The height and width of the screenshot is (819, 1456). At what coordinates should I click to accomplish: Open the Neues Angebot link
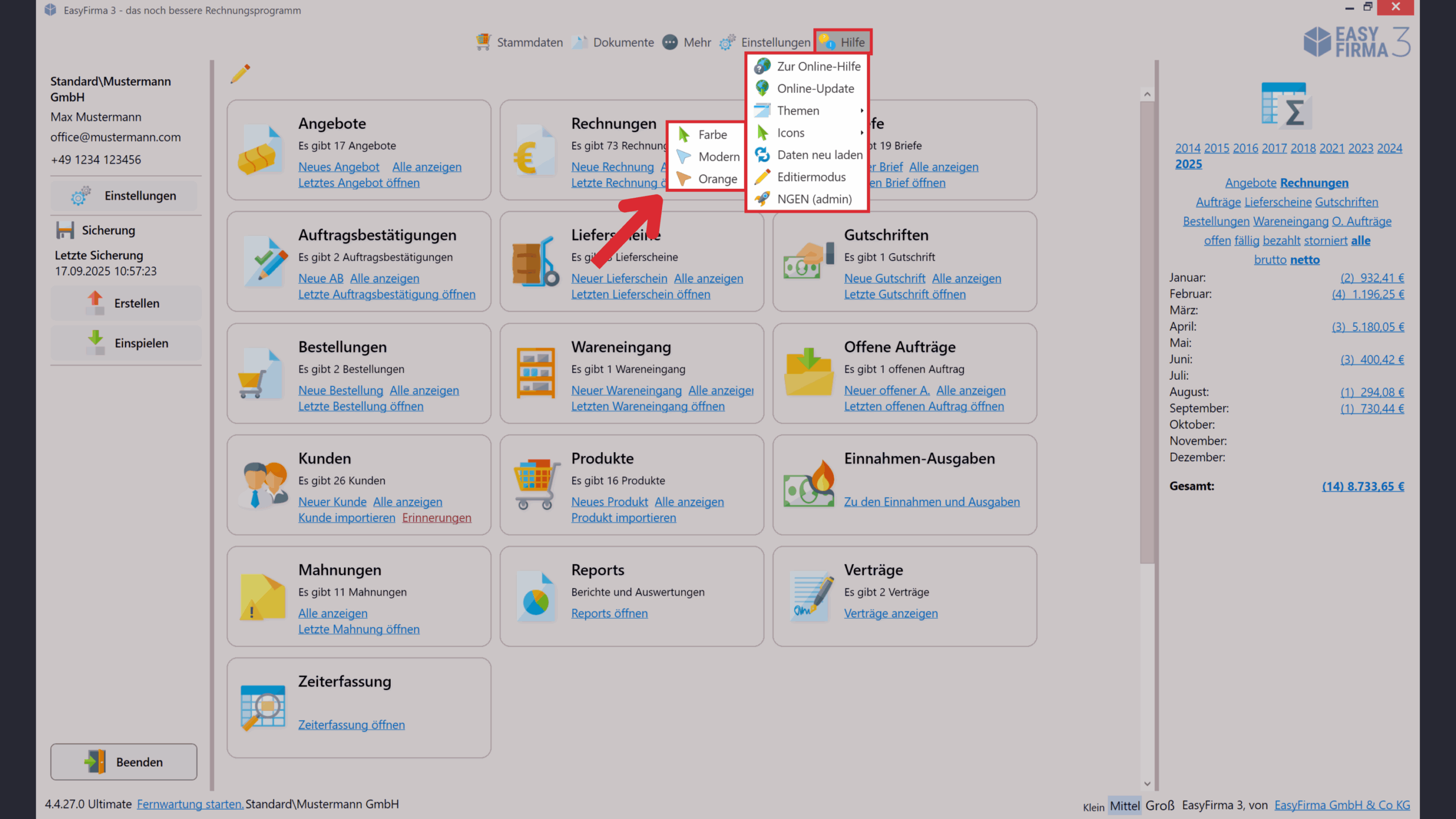coord(338,167)
